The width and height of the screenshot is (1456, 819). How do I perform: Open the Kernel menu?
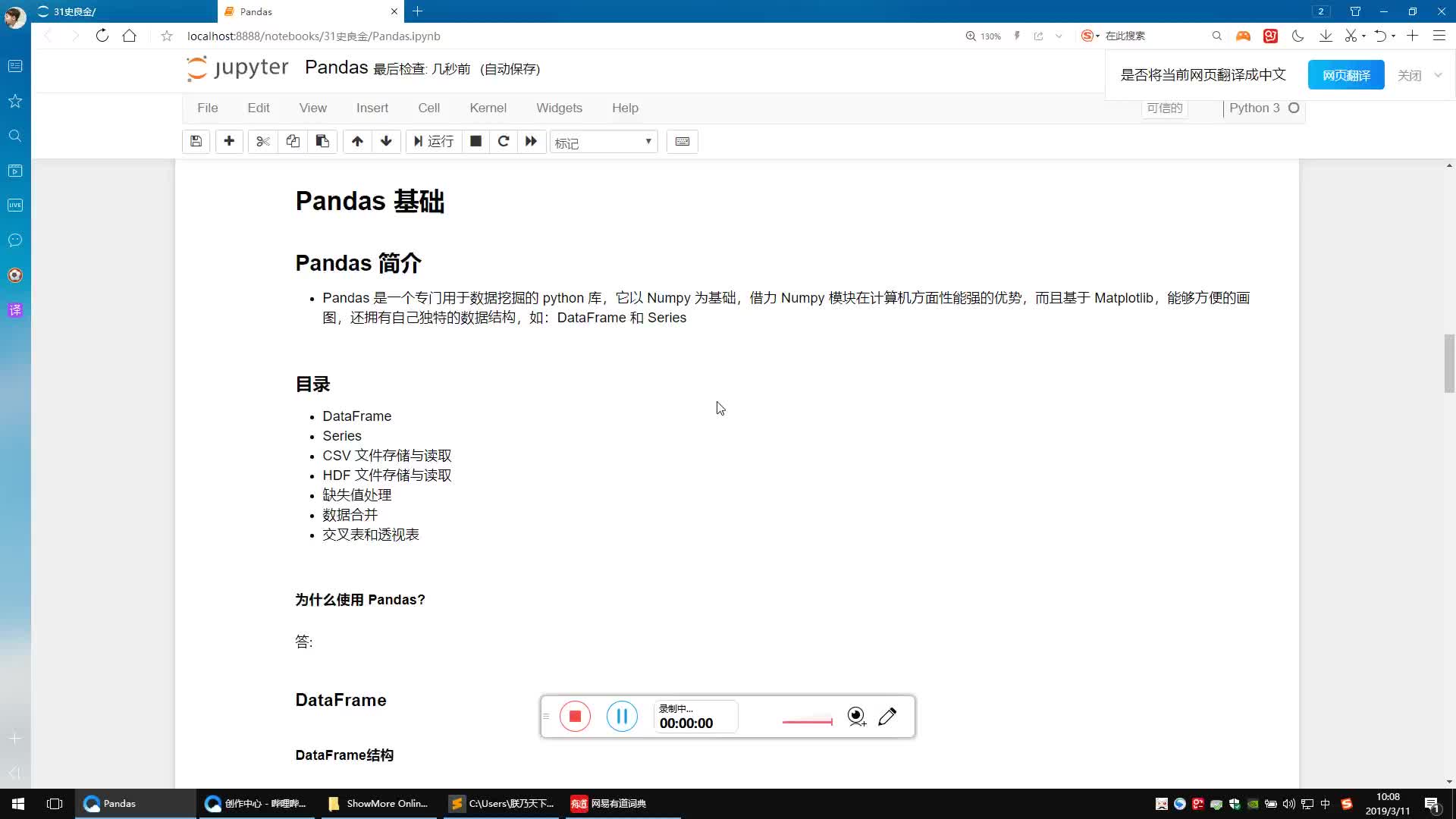pos(488,108)
